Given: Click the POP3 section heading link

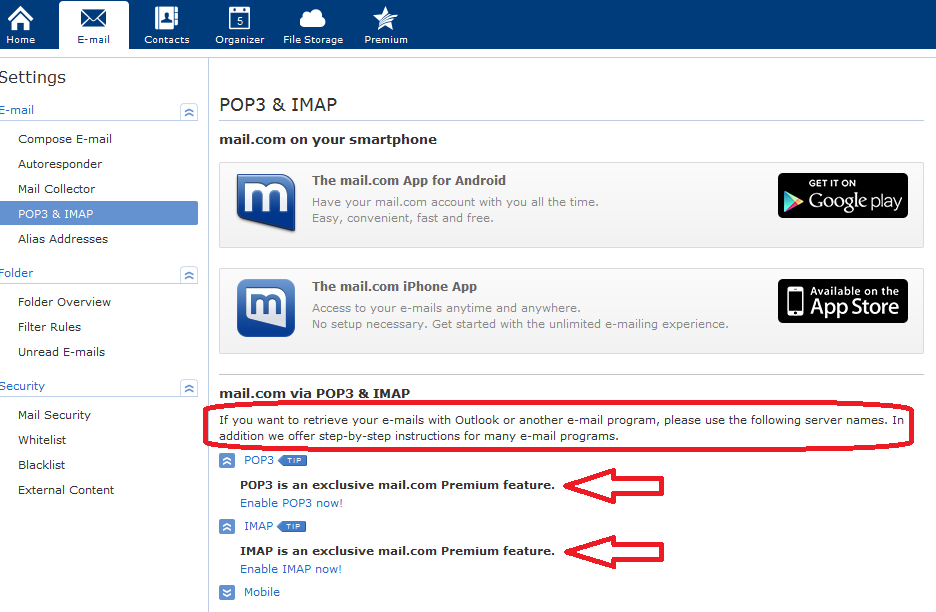Looking at the screenshot, I should click(258, 460).
